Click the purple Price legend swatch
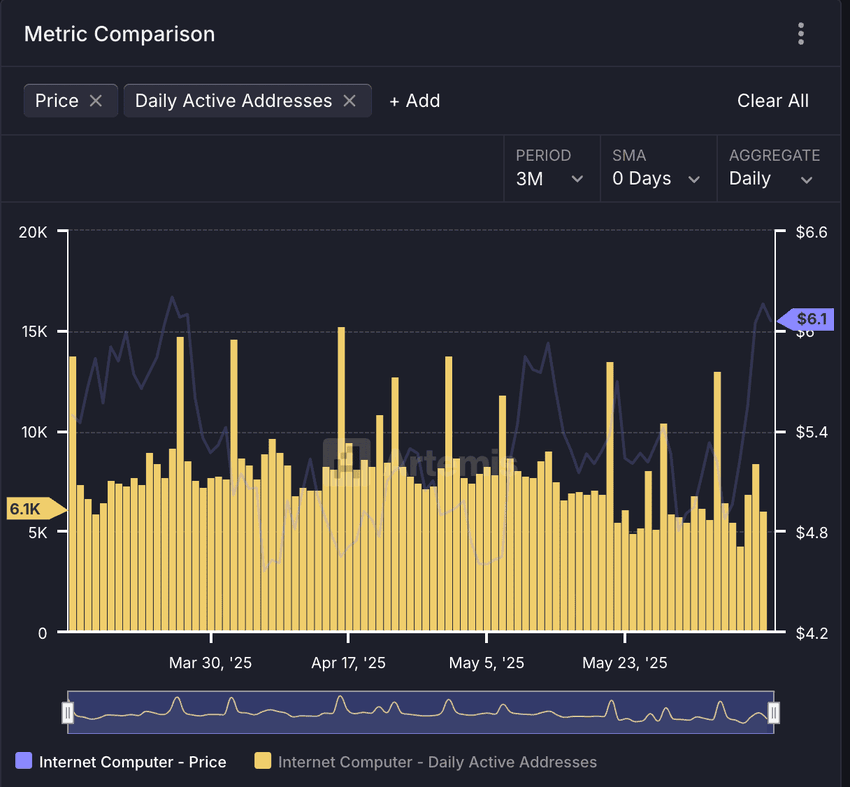Viewport: 850px width, 787px height. (x=25, y=762)
